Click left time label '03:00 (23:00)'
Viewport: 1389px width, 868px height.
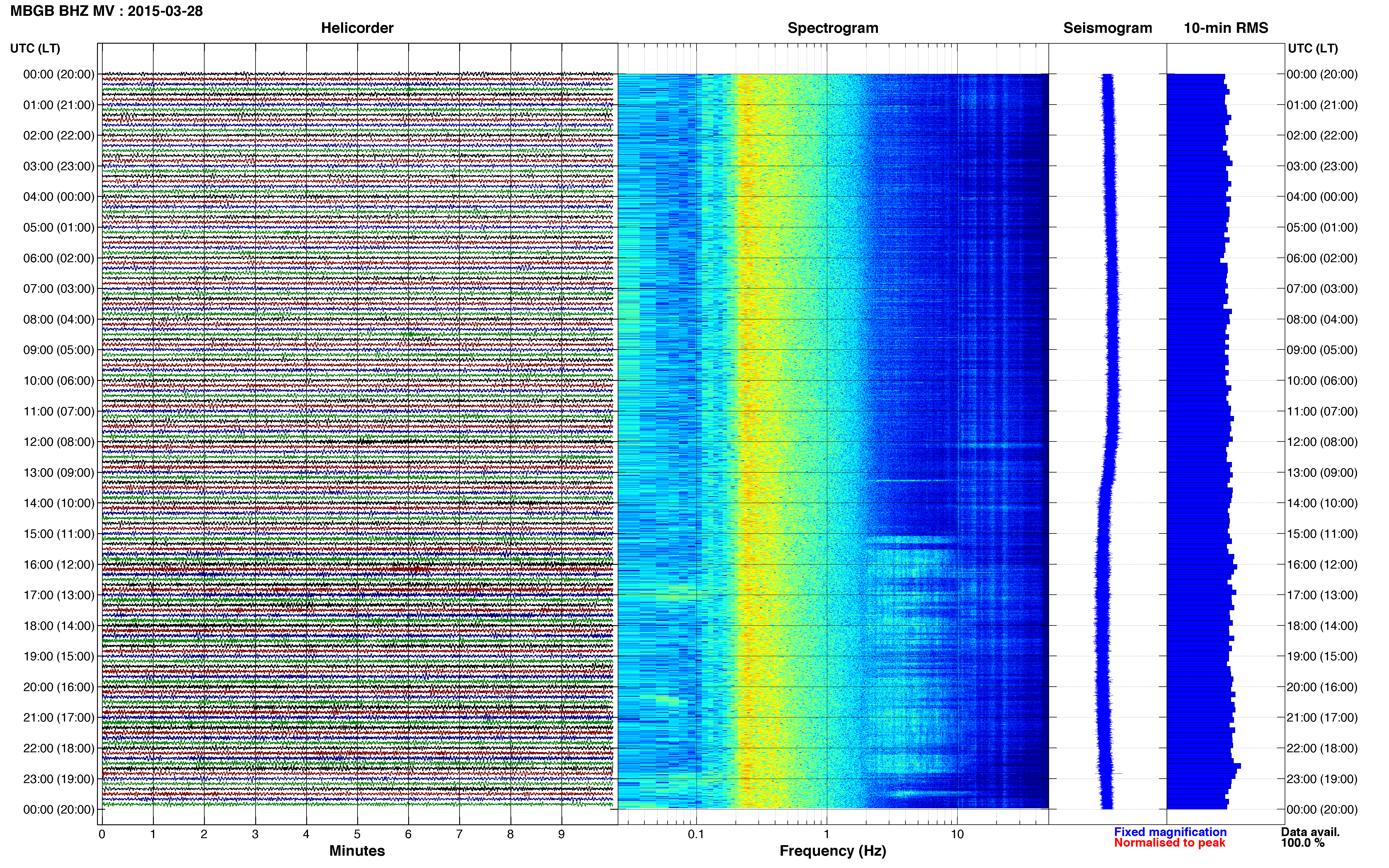59,166
